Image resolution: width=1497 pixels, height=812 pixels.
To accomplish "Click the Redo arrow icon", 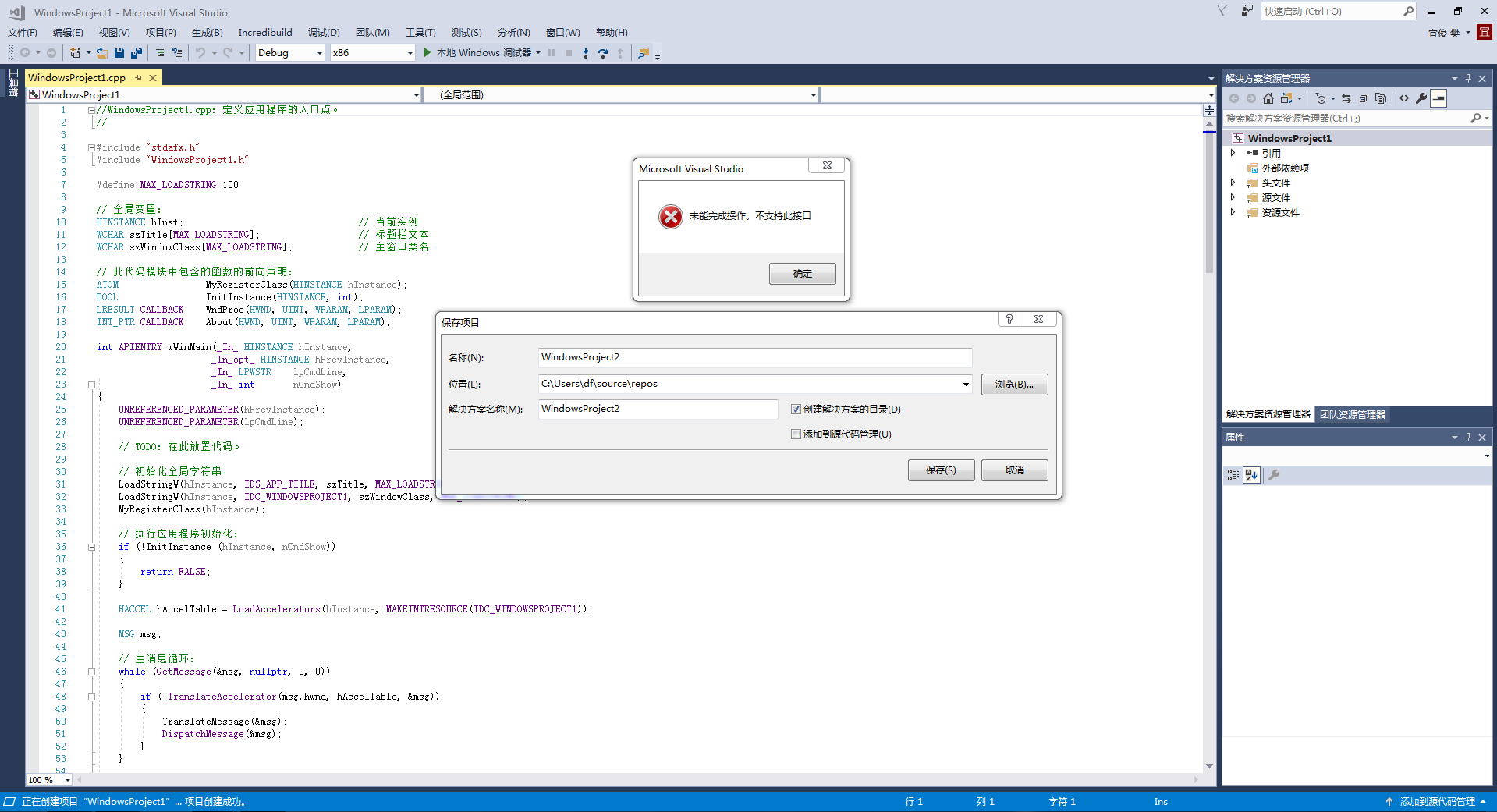I will coord(228,53).
